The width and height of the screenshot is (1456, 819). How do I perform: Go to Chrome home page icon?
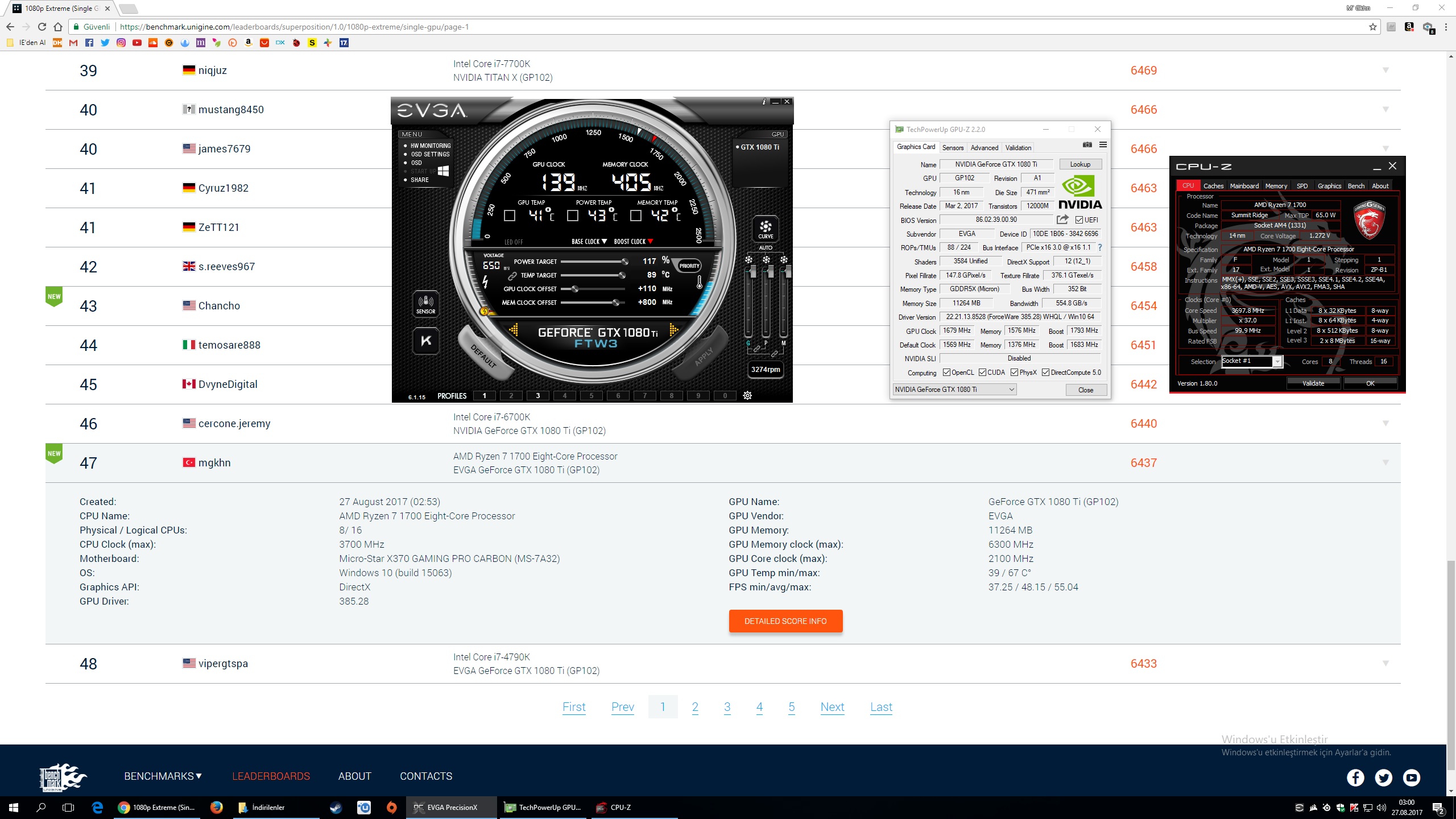(x=58, y=27)
